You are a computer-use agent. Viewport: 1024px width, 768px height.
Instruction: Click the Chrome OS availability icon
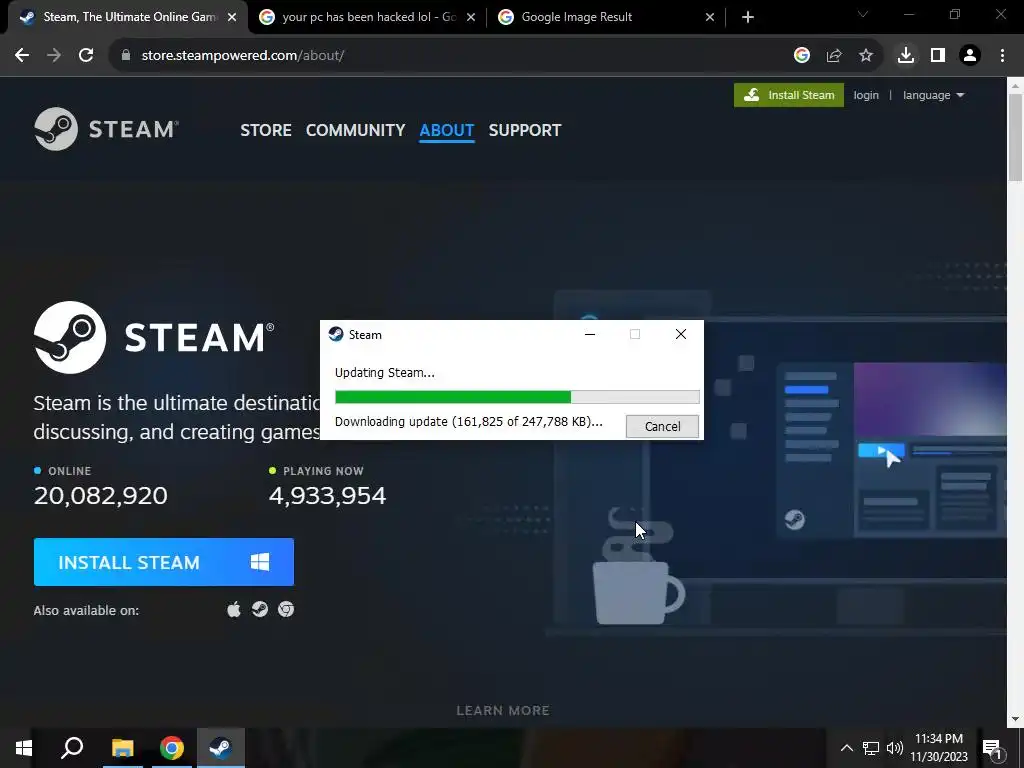[x=286, y=609]
